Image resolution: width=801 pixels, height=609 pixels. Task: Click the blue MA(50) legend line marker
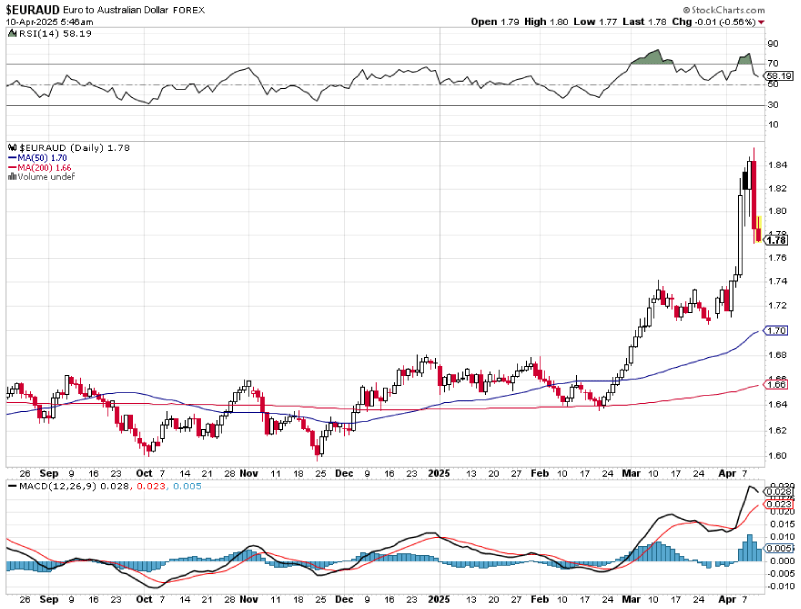click(x=11, y=157)
